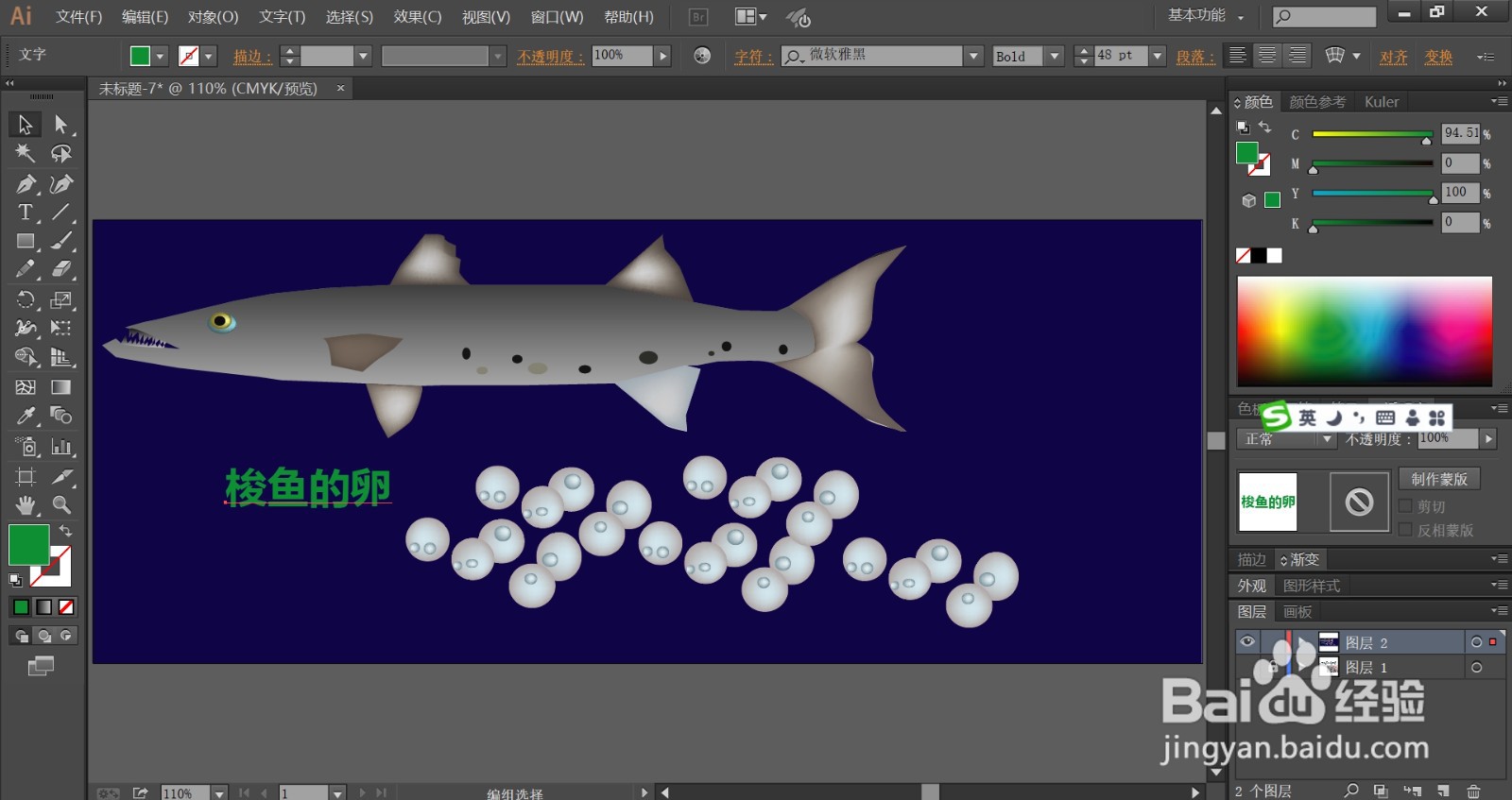1512x800 pixels.
Task: Select the Mesh tool
Action: [x=26, y=386]
